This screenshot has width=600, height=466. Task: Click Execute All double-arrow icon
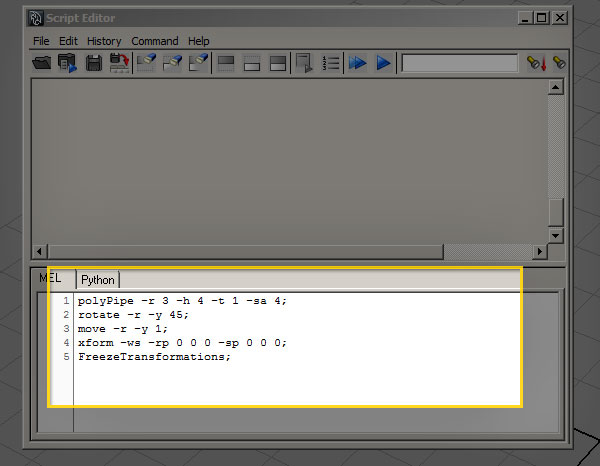[357, 63]
